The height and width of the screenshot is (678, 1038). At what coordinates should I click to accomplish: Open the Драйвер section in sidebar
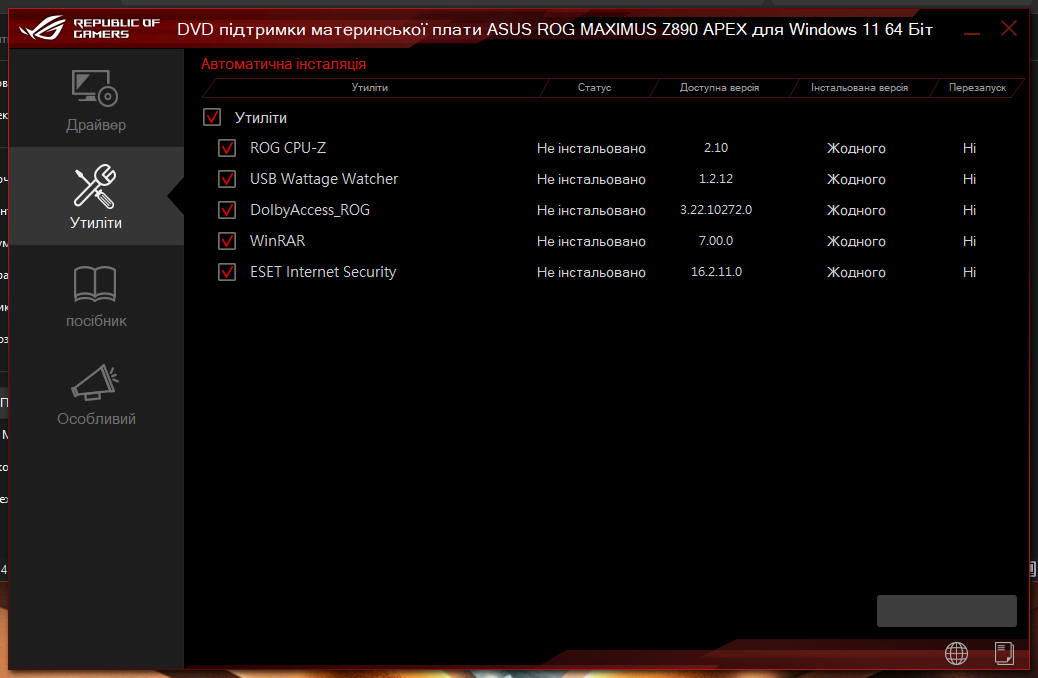(x=96, y=100)
